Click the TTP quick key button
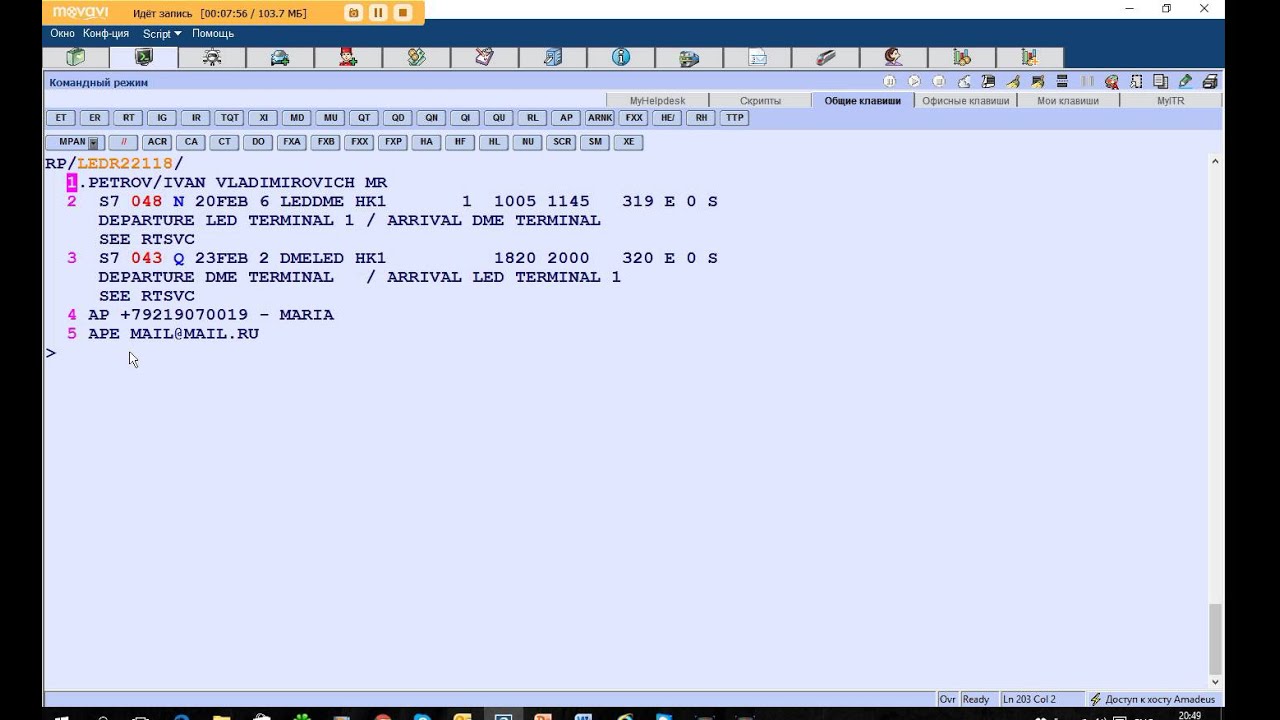Viewport: 1280px width, 720px height. tap(735, 118)
